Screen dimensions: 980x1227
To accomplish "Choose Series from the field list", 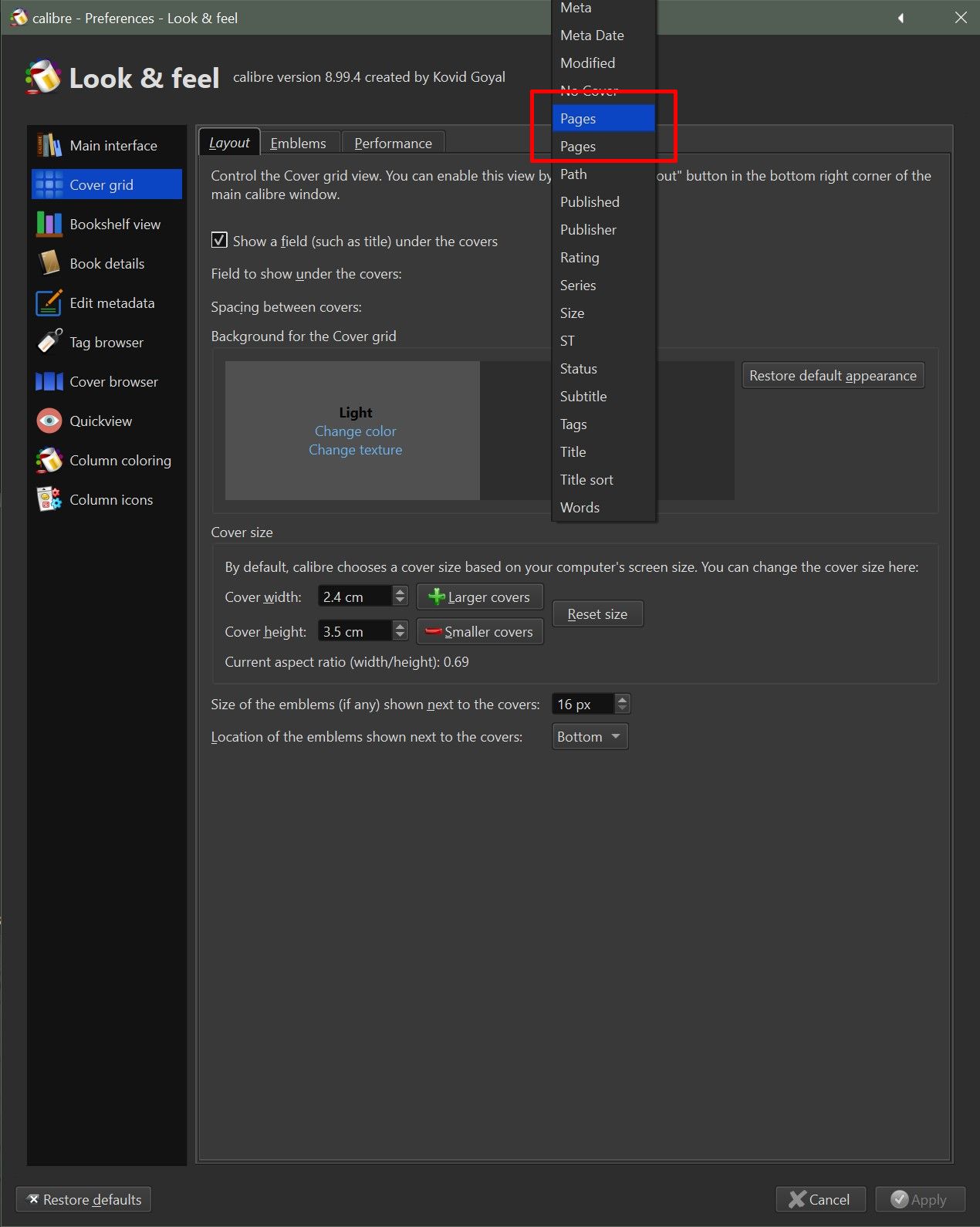I will (603, 286).
